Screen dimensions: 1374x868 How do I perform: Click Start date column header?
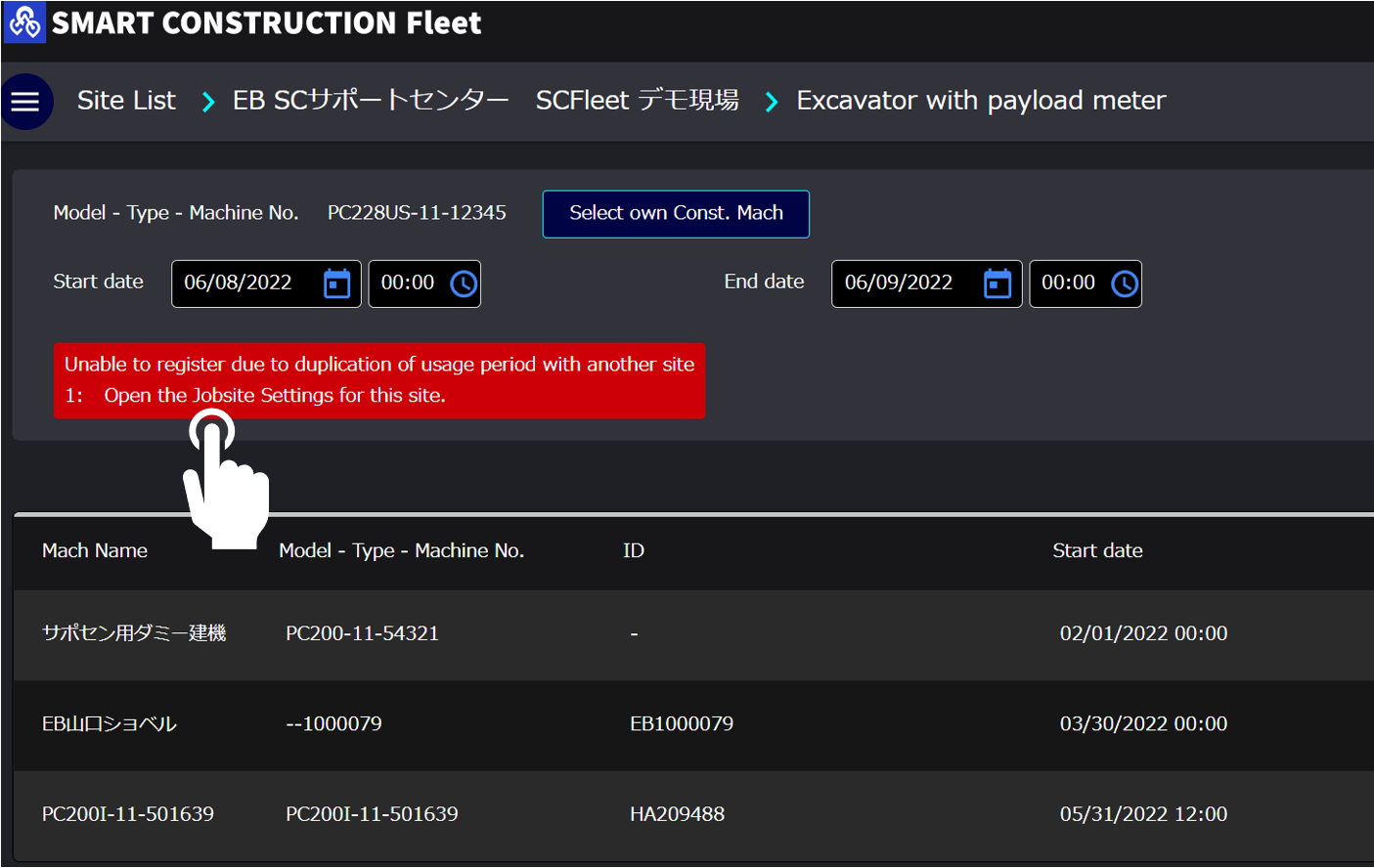pyautogui.click(x=1097, y=550)
